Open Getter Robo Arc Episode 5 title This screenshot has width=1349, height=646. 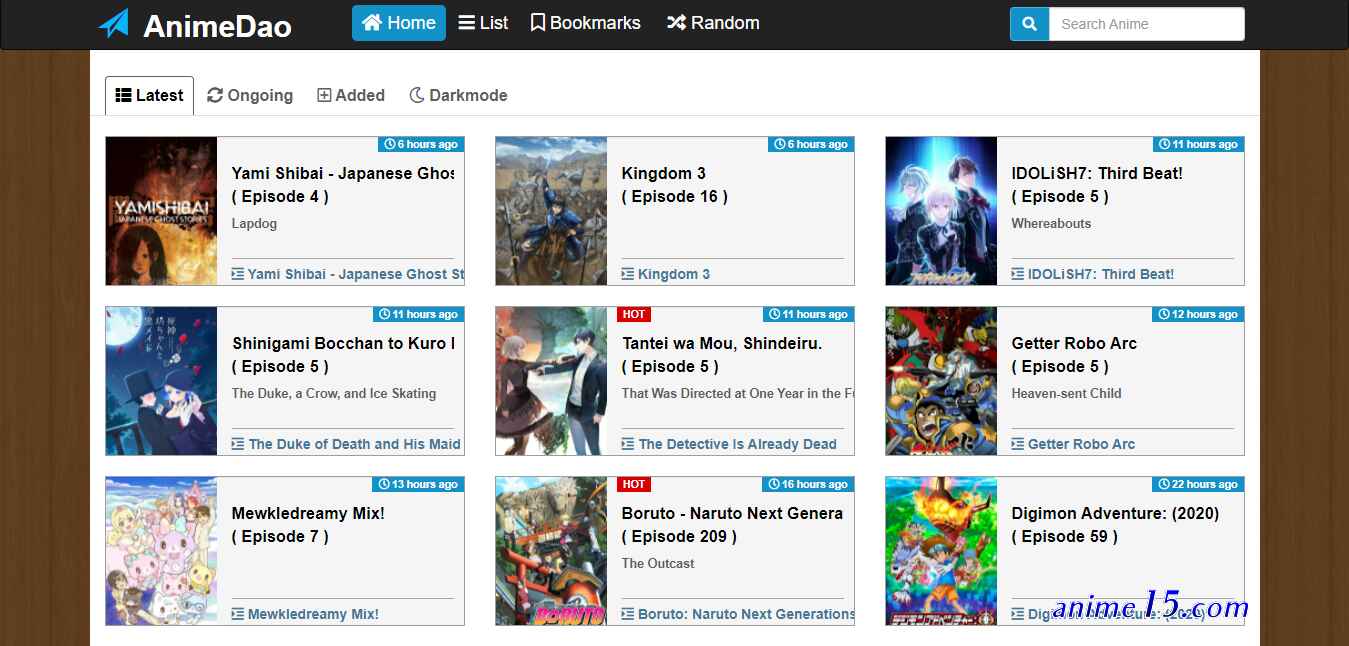tap(1074, 355)
